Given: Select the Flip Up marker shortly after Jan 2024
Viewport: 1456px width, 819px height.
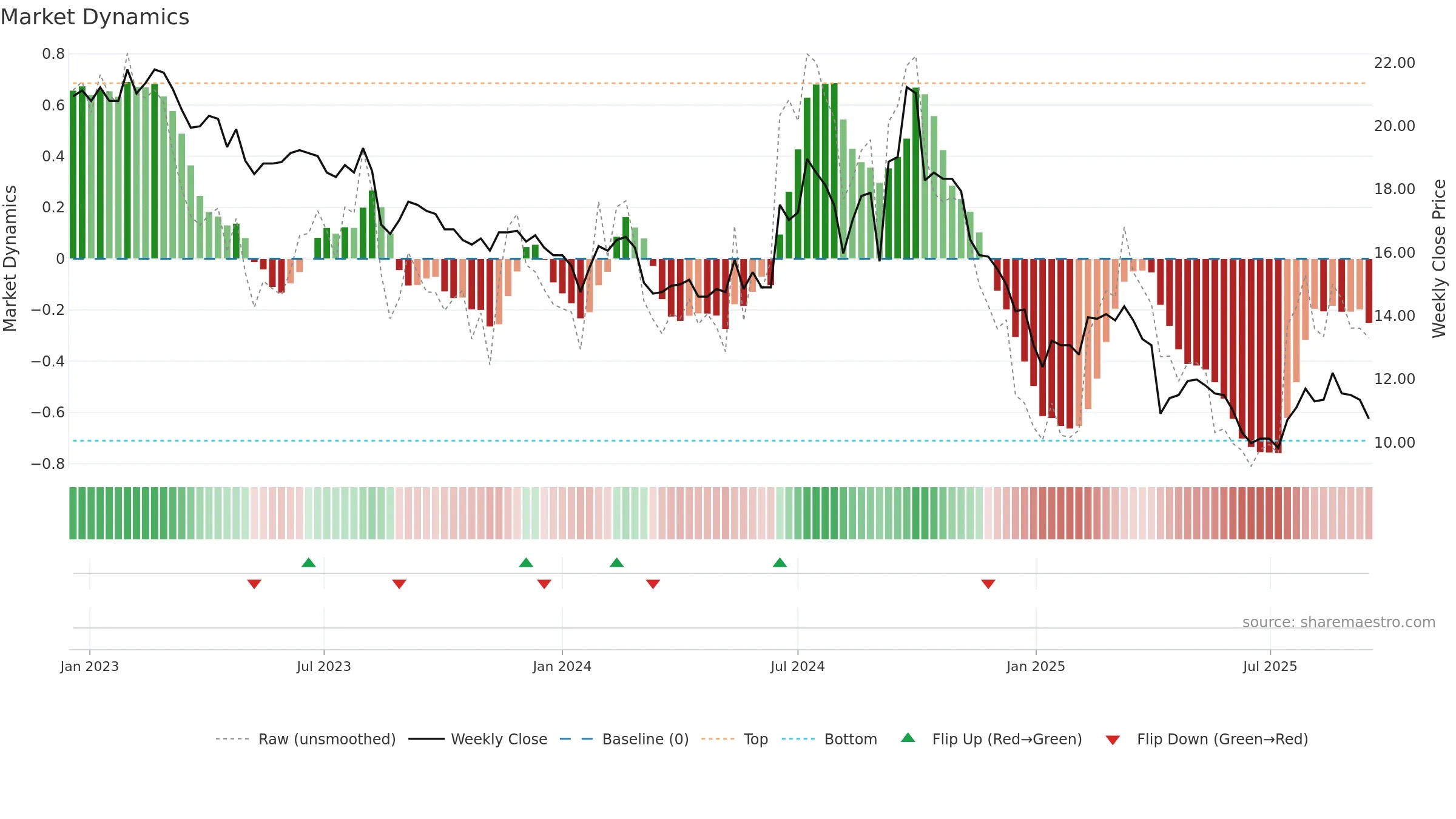Looking at the screenshot, I should pyautogui.click(x=617, y=562).
